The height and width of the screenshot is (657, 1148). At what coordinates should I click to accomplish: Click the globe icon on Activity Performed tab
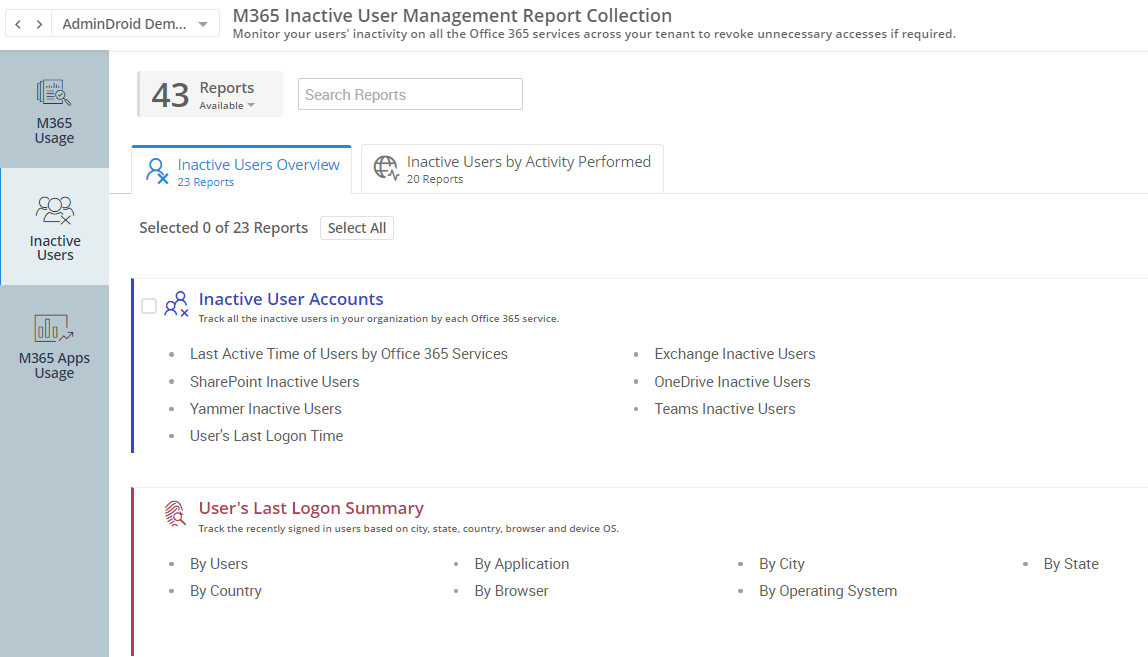pyautogui.click(x=385, y=167)
